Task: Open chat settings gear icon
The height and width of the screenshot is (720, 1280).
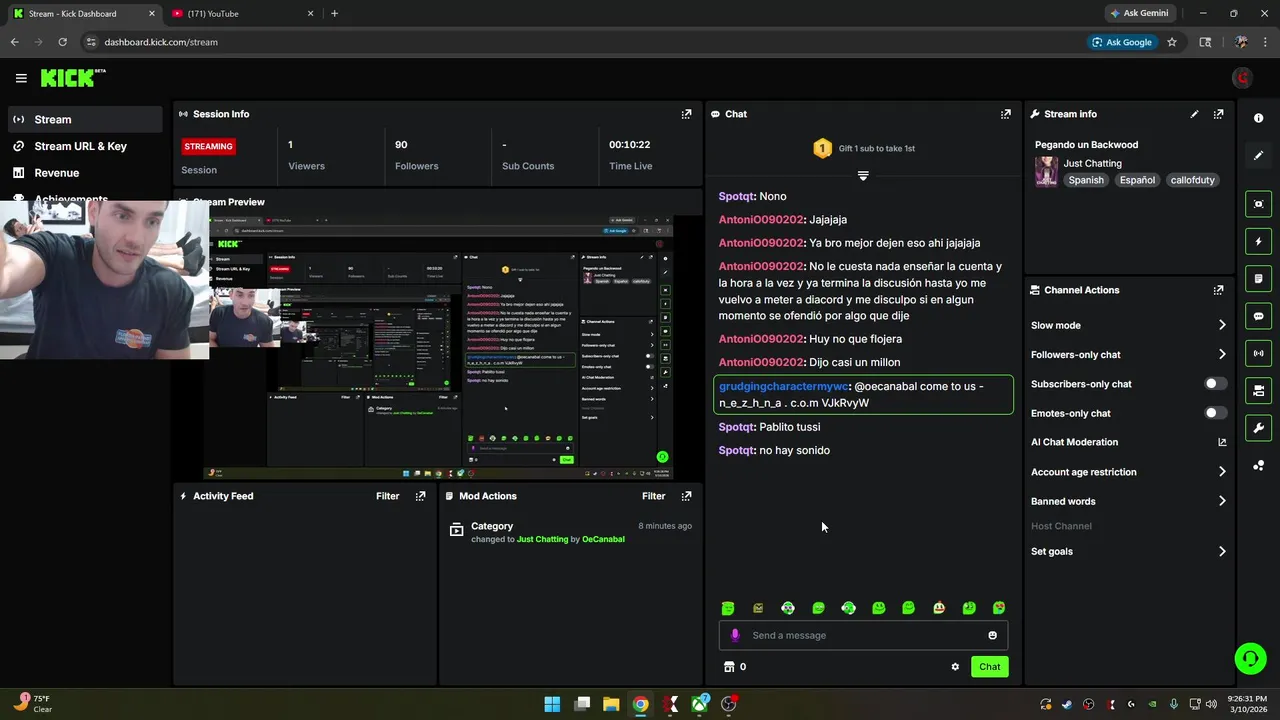Action: [x=955, y=667]
